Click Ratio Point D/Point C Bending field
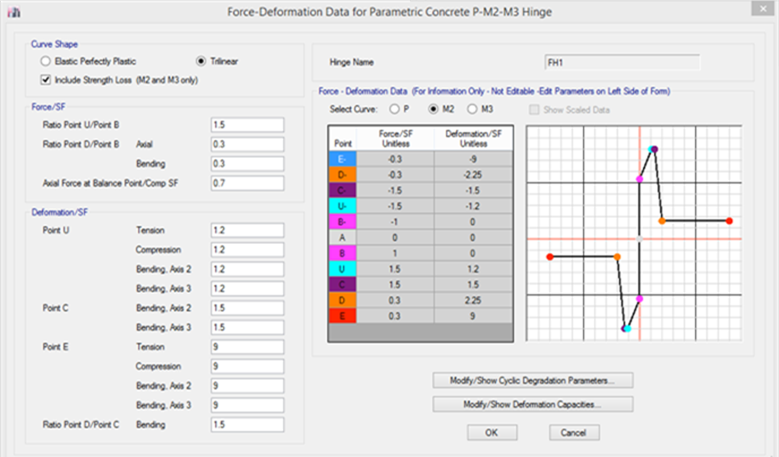779x457 pixels. pos(247,424)
